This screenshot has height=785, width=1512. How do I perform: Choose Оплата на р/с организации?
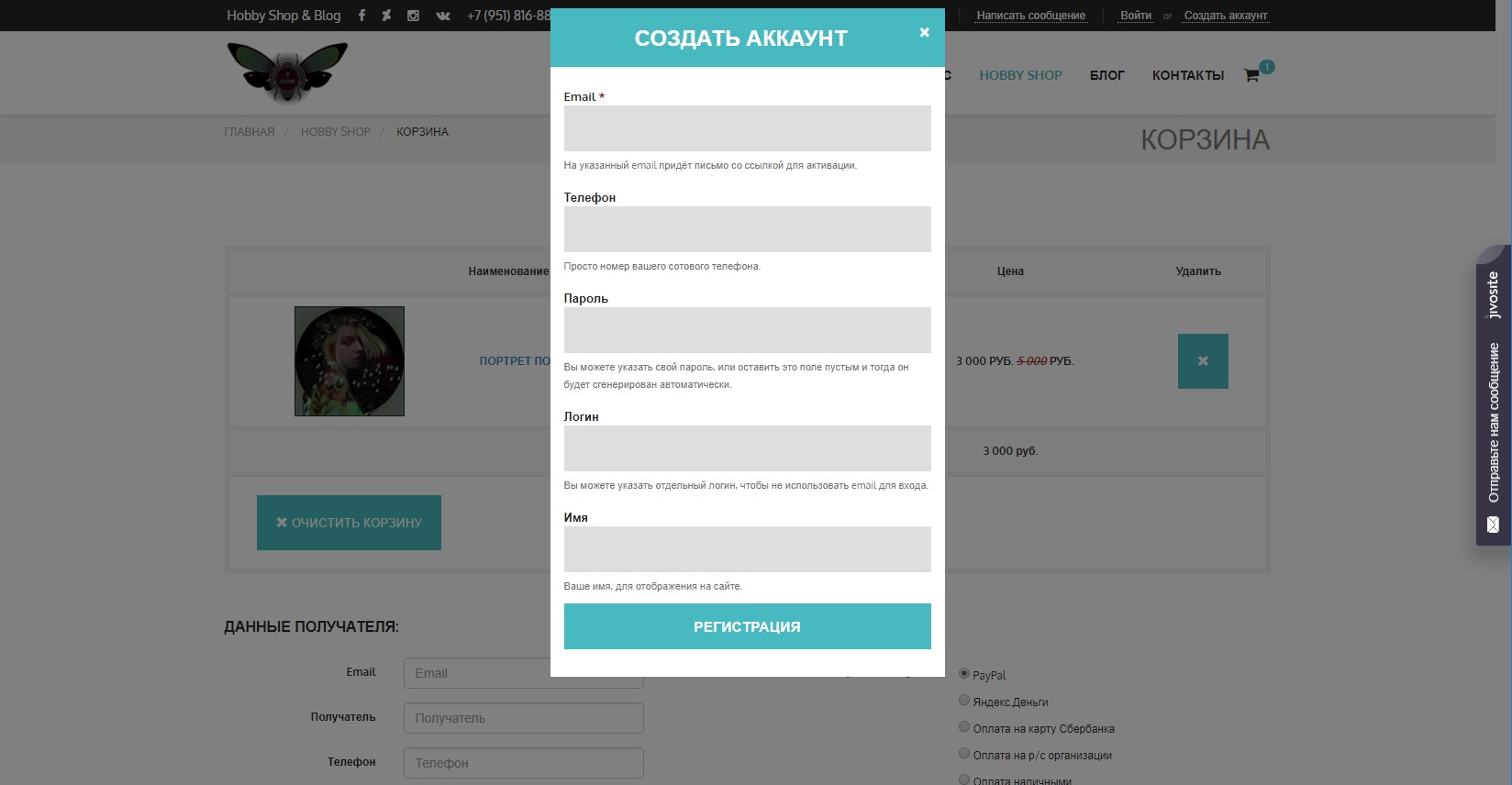964,754
